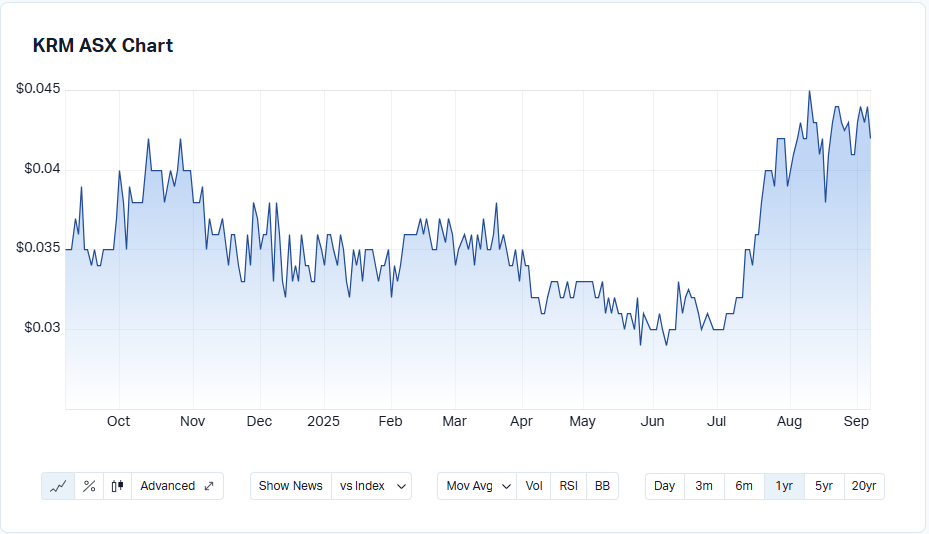Toggle the Show News overlay

pos(290,486)
